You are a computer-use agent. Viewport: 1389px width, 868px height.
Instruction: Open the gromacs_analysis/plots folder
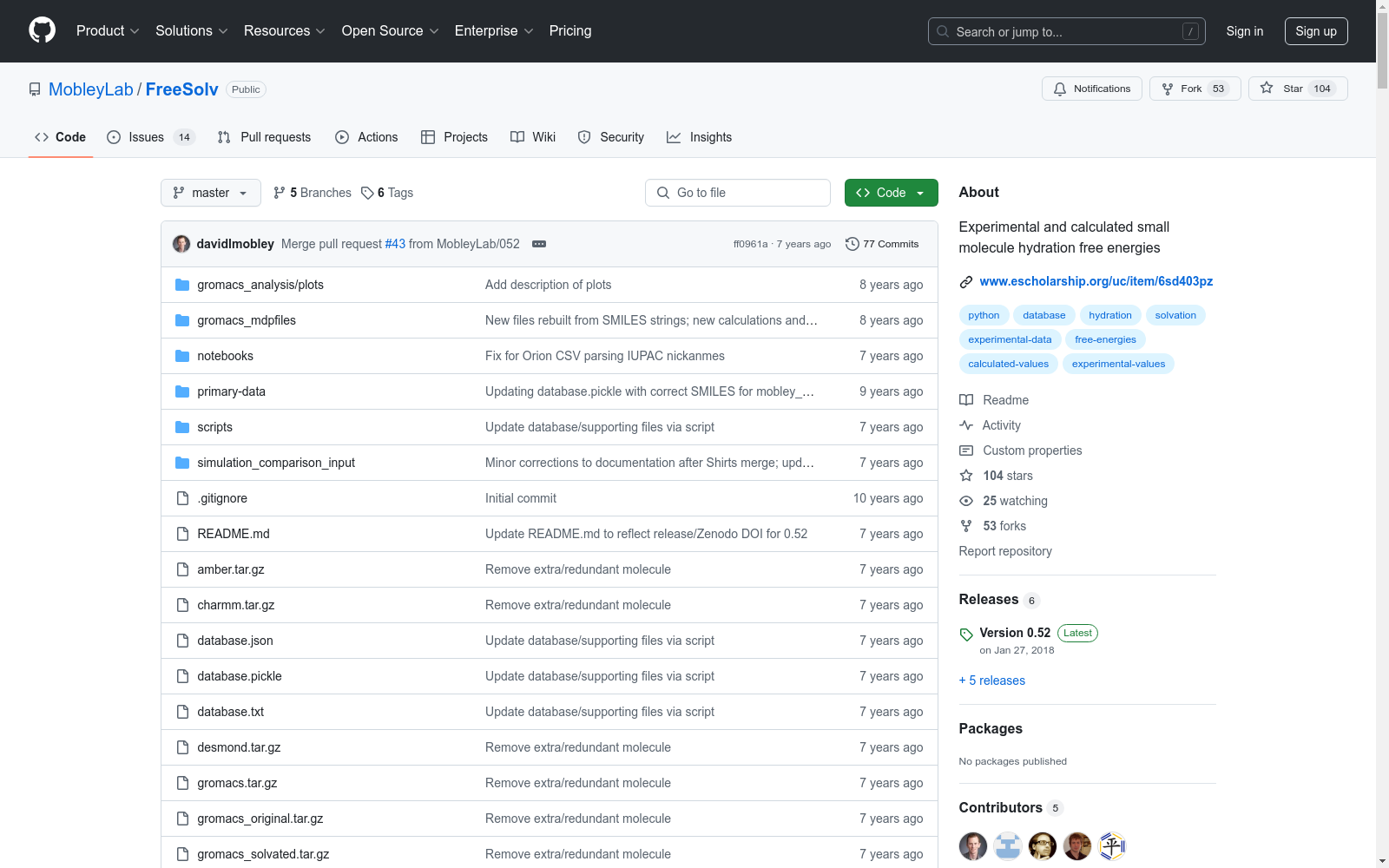click(x=260, y=285)
